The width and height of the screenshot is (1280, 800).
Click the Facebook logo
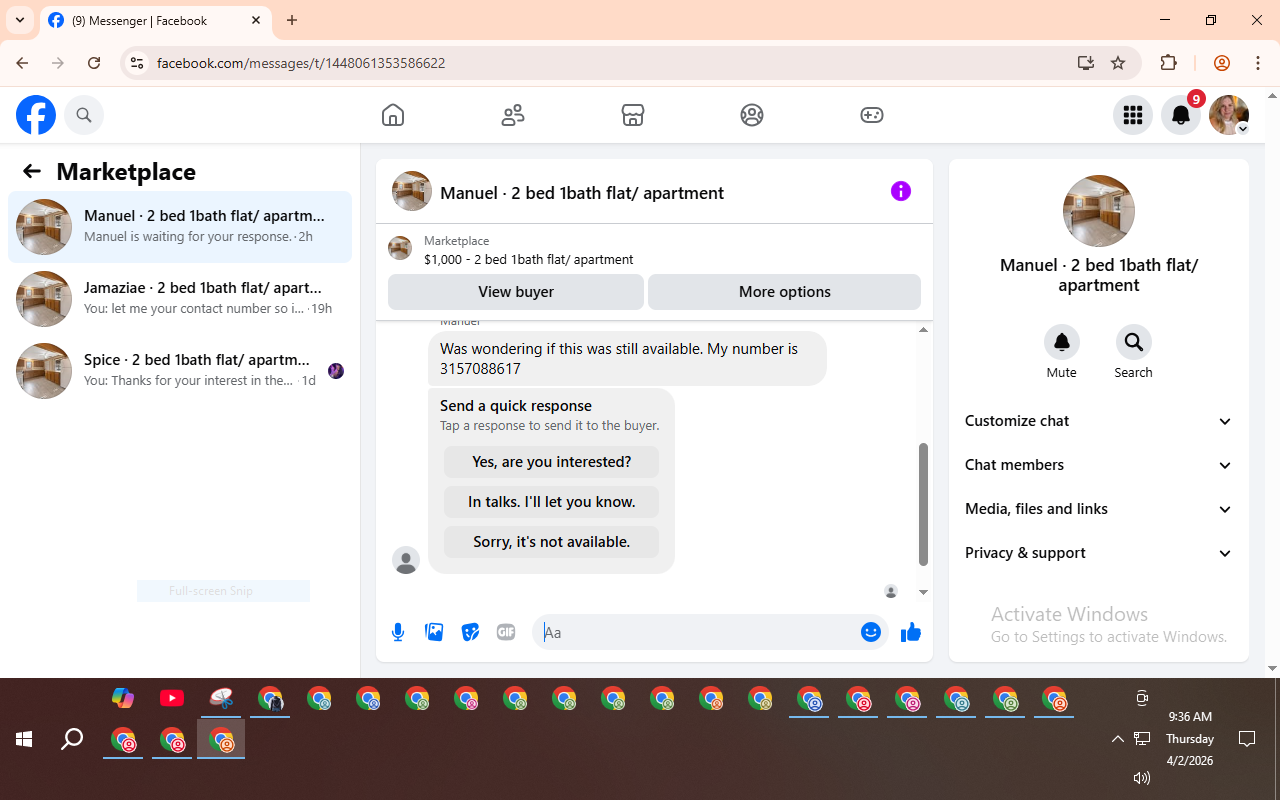pos(36,115)
